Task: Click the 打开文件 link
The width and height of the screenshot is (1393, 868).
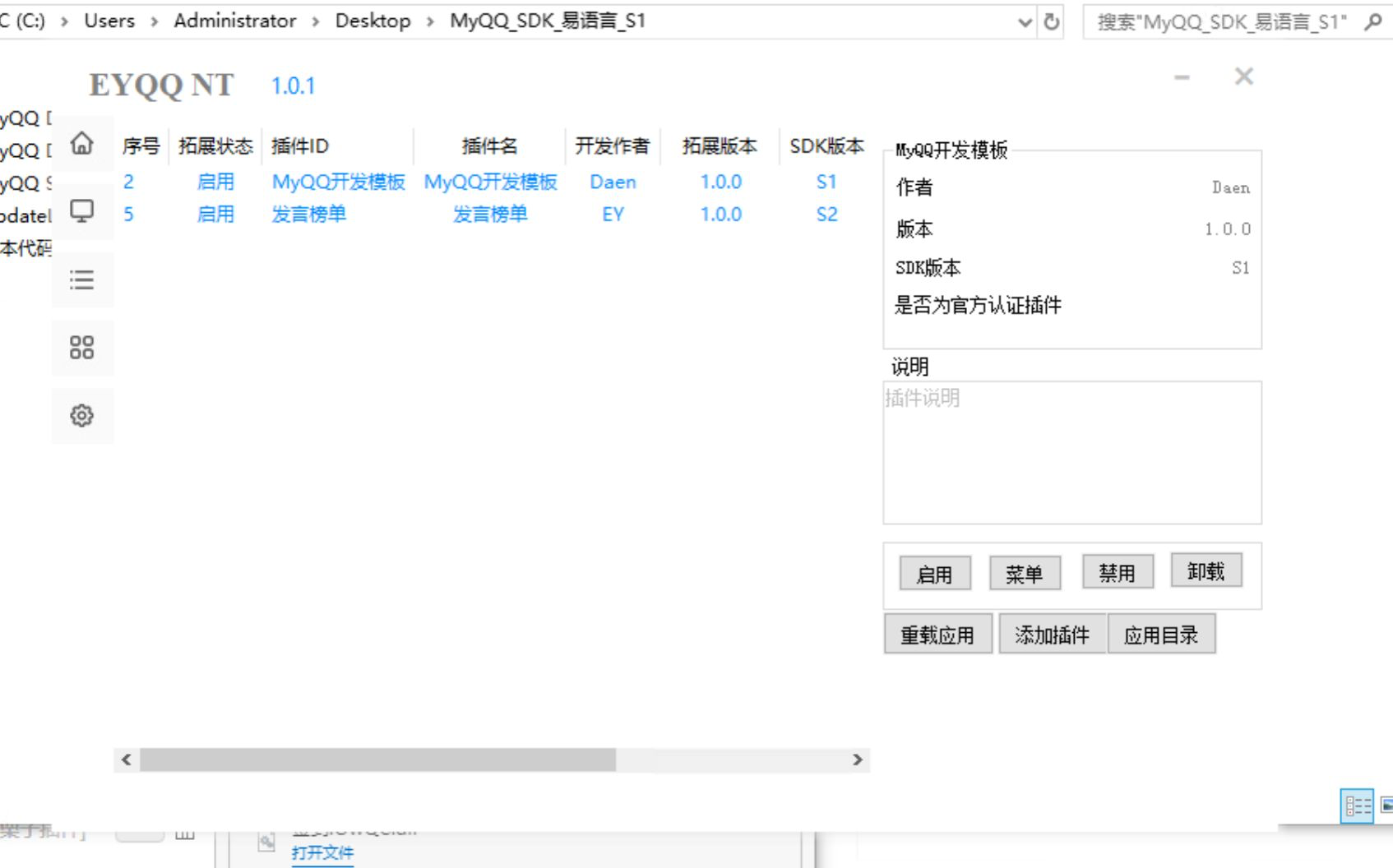Action: click(x=322, y=852)
